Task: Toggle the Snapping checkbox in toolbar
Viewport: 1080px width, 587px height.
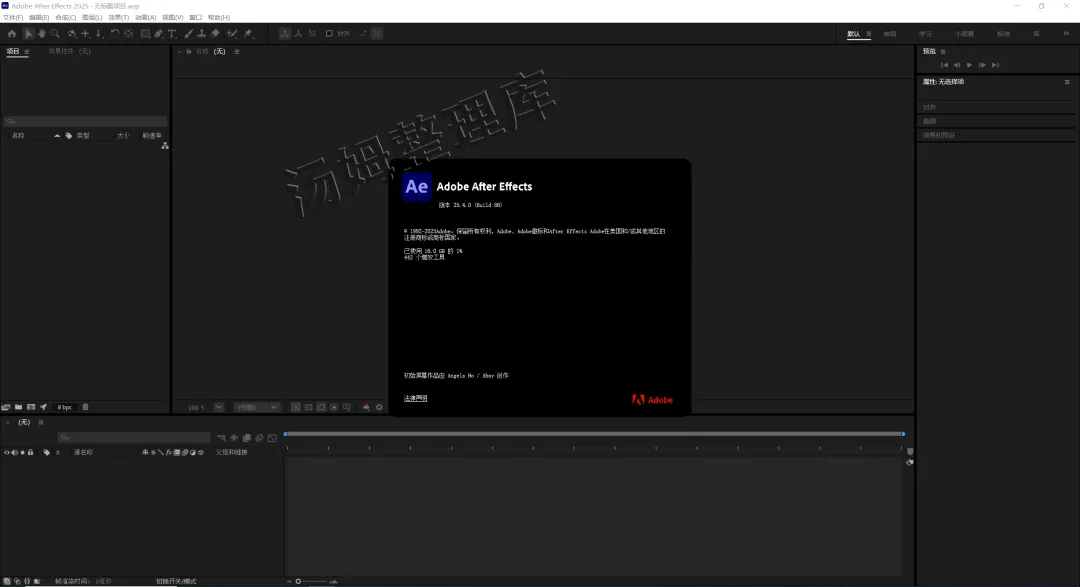Action: point(329,33)
